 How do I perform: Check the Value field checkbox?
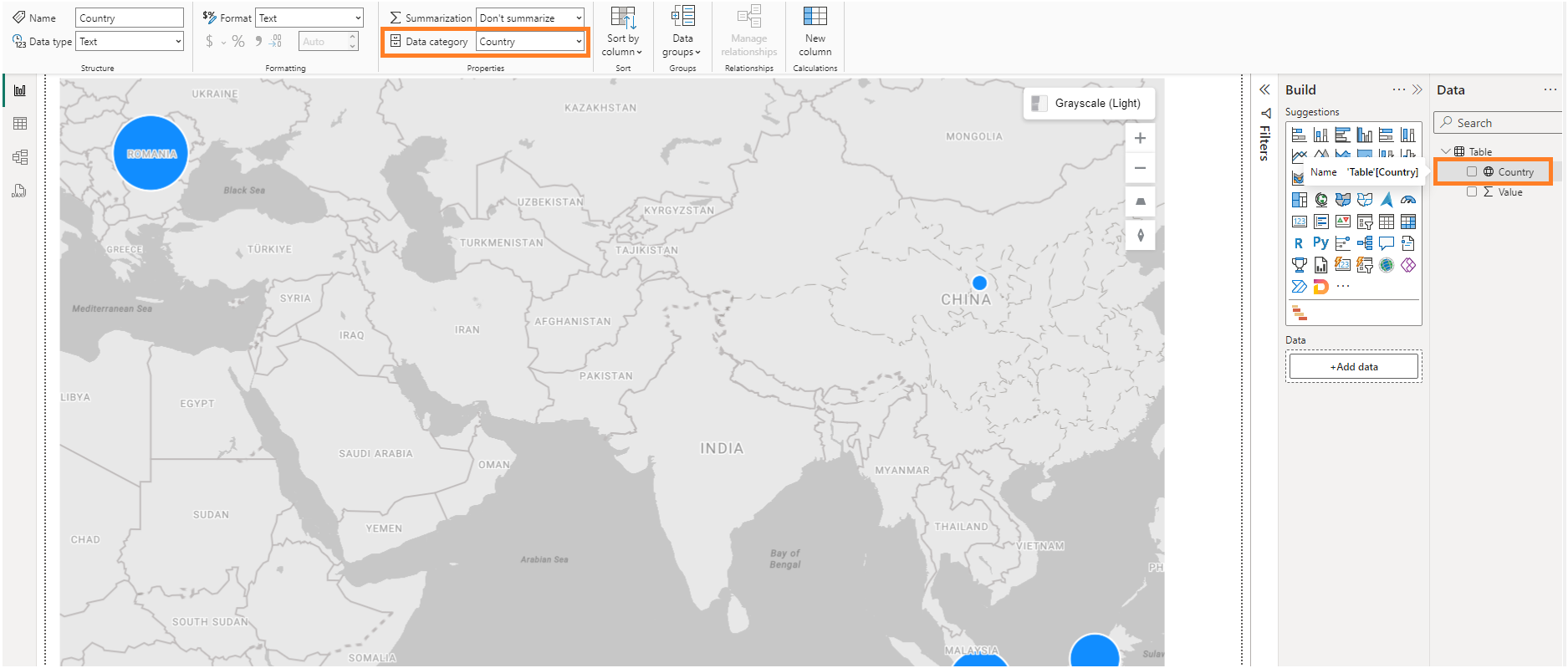[1472, 191]
